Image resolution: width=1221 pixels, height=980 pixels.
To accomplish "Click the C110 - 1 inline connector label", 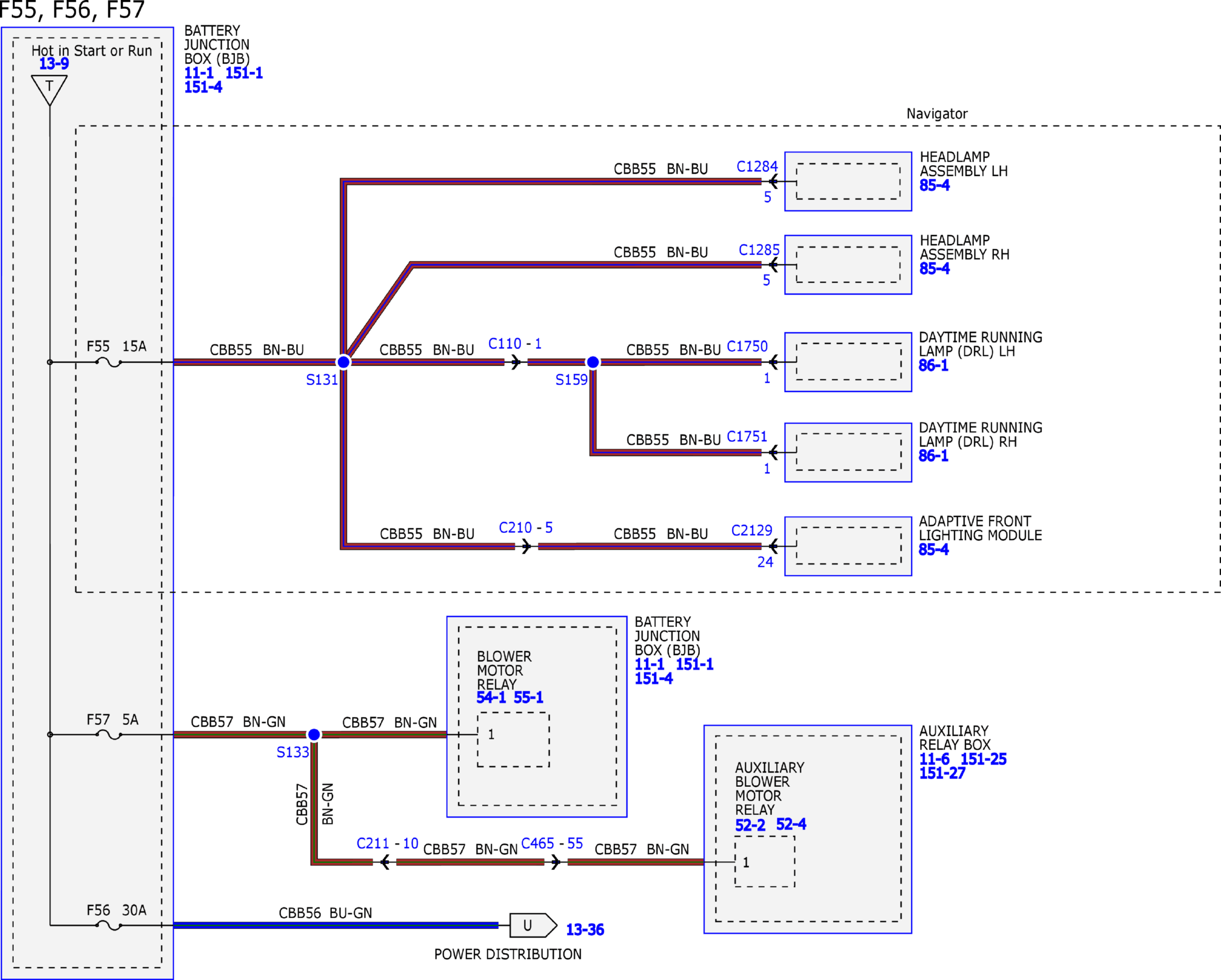I will pyautogui.click(x=515, y=344).
